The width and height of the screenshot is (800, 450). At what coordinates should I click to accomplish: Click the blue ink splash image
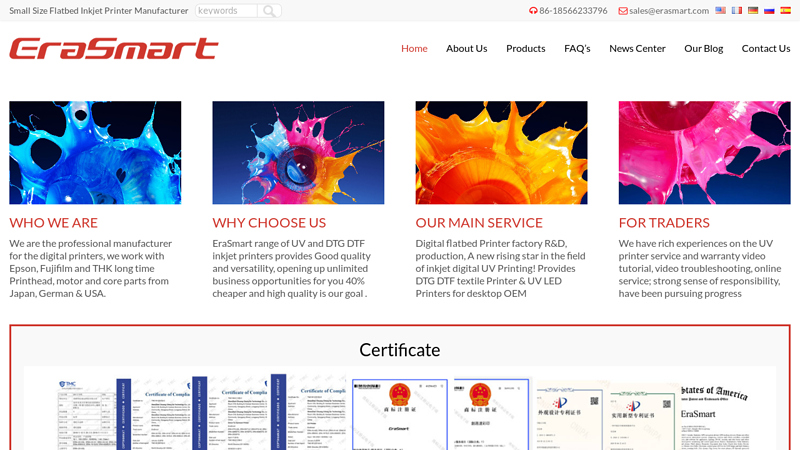point(95,153)
